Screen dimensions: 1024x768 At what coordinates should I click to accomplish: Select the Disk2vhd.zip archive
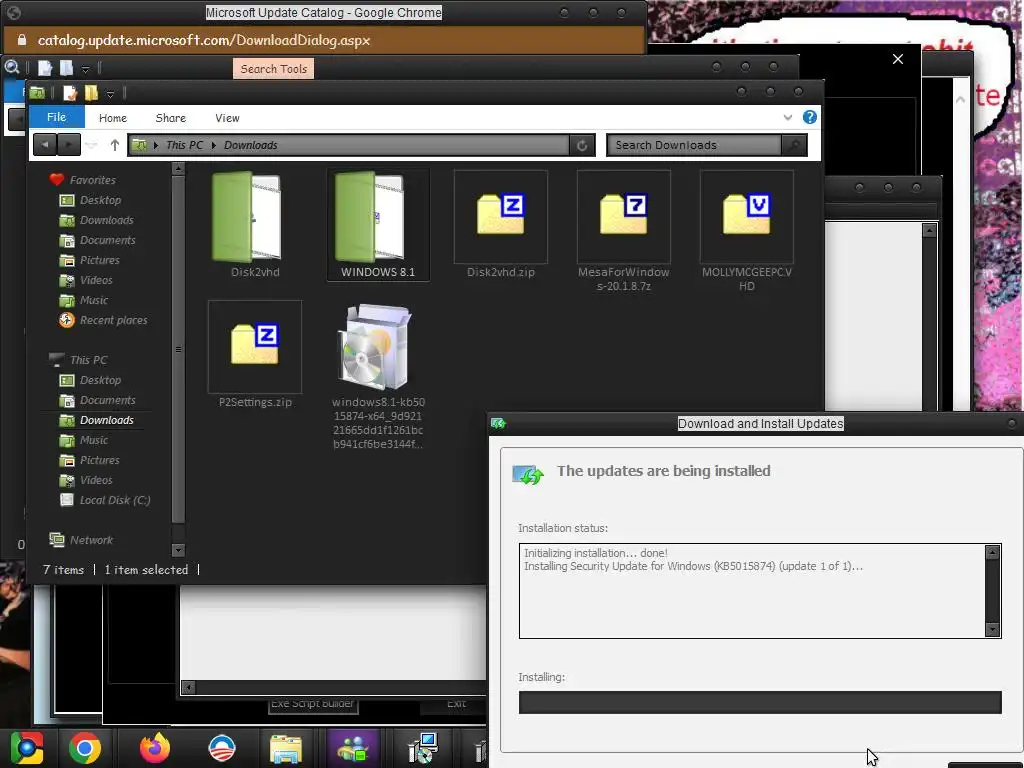[501, 224]
